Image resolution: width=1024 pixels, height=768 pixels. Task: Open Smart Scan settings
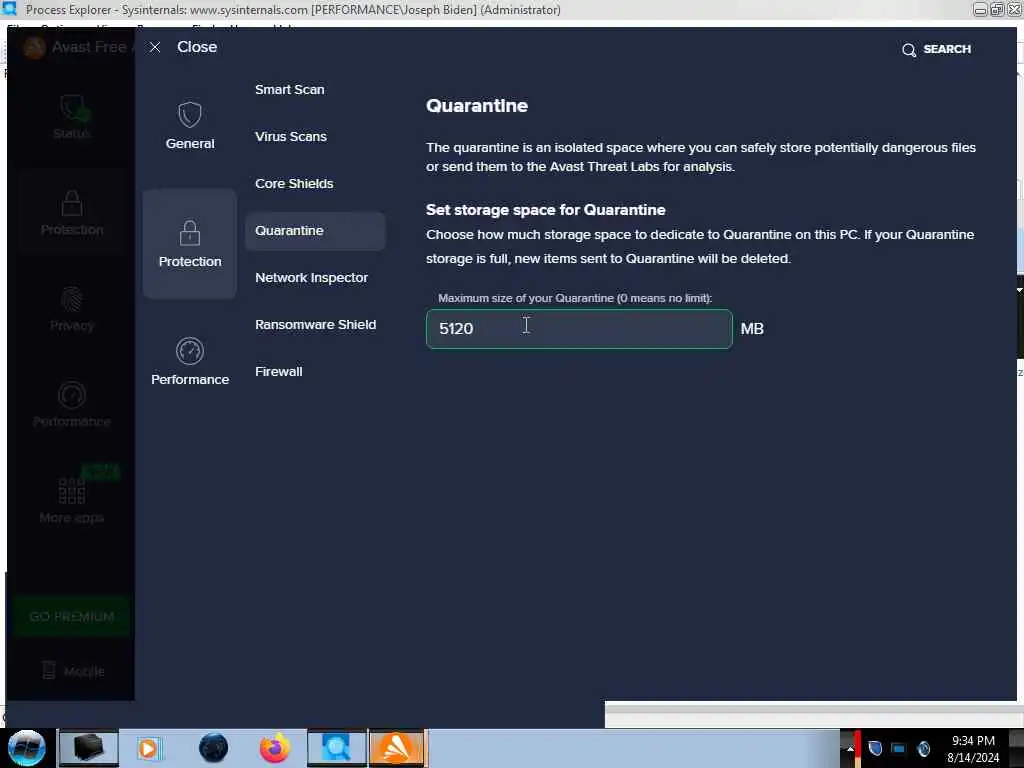click(x=290, y=89)
